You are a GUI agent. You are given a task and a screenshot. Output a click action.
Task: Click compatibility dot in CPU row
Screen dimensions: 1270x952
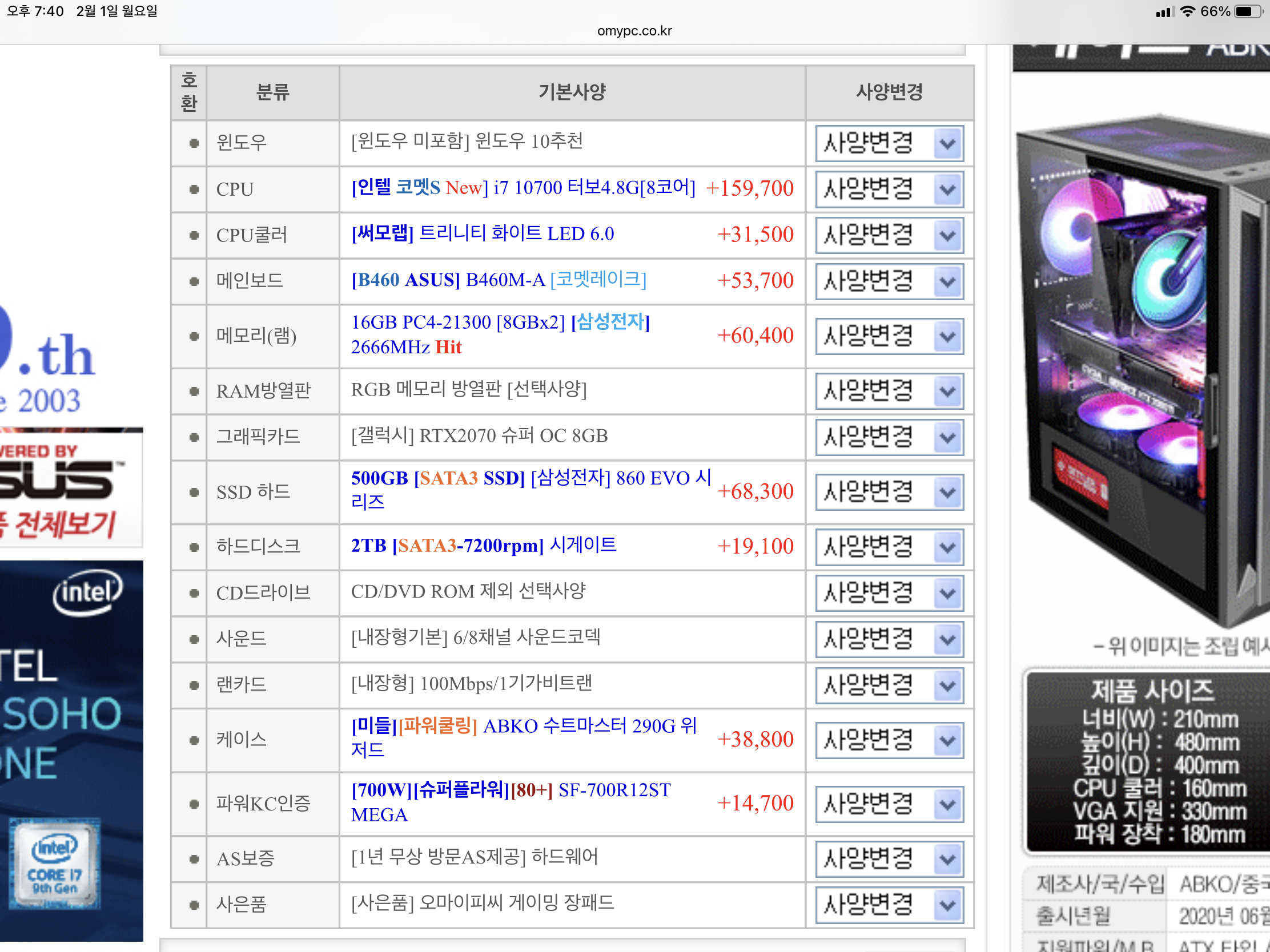[x=194, y=189]
